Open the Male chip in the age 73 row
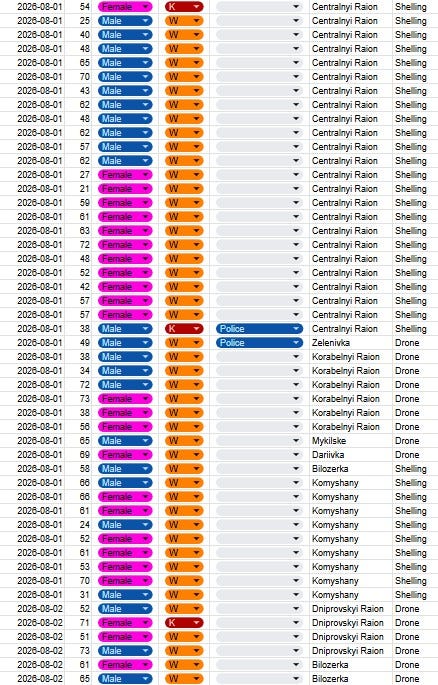Viewport: 438px width, 685px height. click(125, 650)
